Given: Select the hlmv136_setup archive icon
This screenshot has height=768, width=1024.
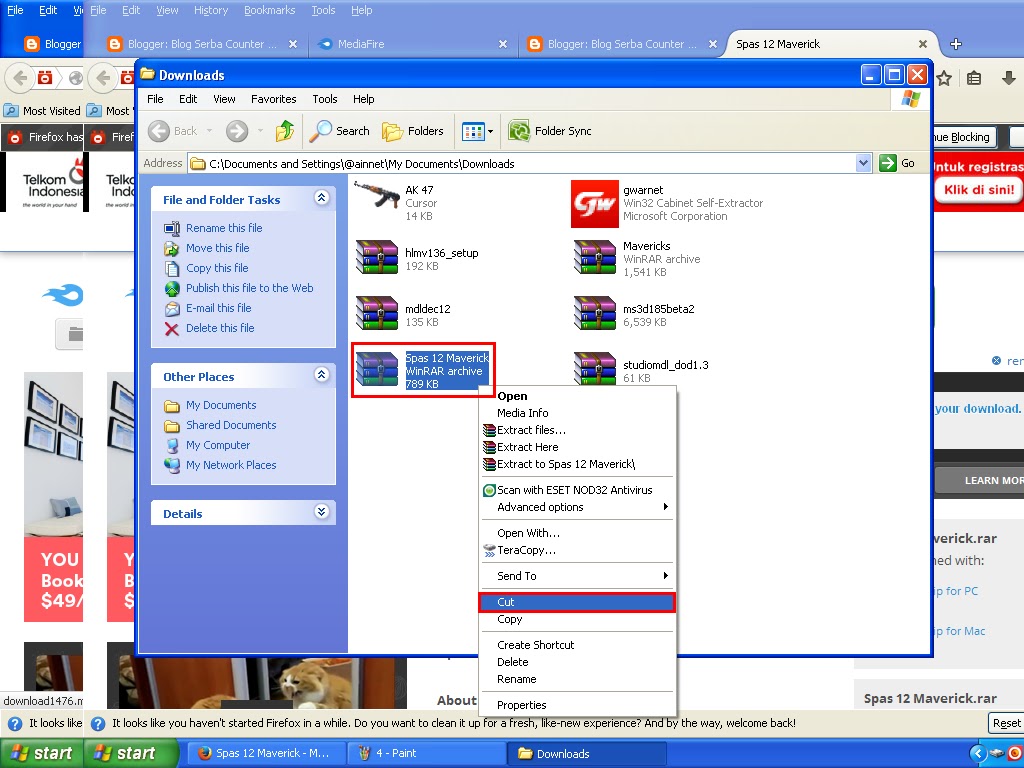Looking at the screenshot, I should [x=377, y=257].
